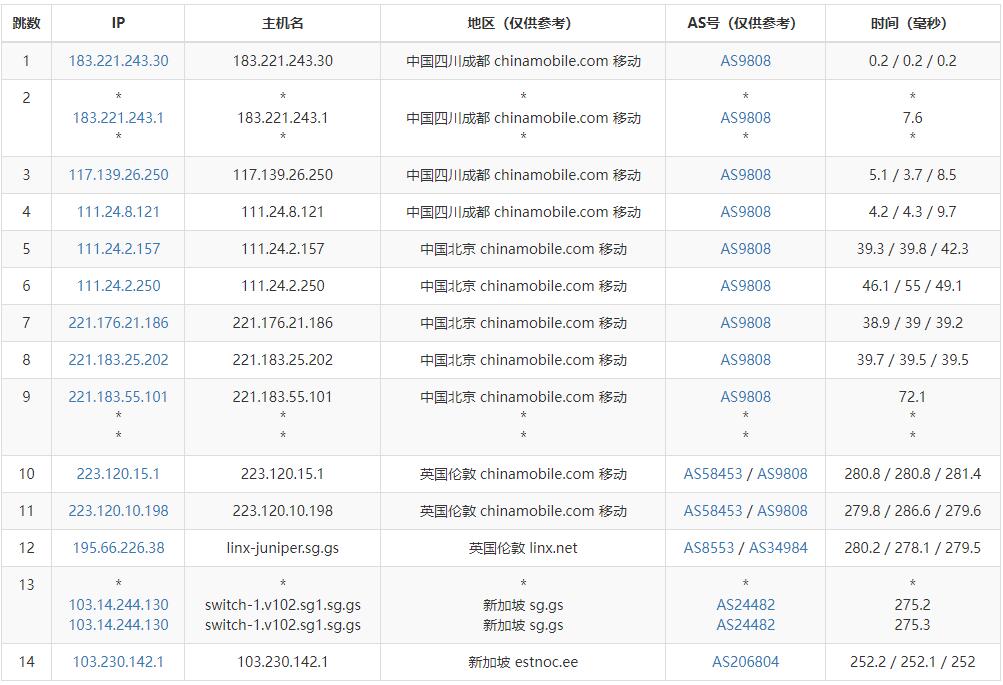Select region text in hop 10 row

pyautogui.click(x=523, y=474)
